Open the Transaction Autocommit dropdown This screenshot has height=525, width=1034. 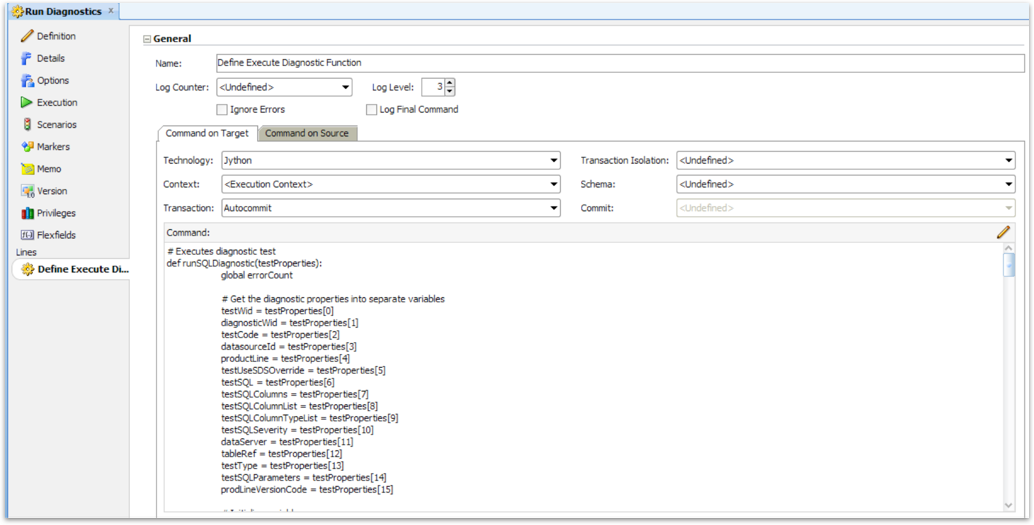391,208
